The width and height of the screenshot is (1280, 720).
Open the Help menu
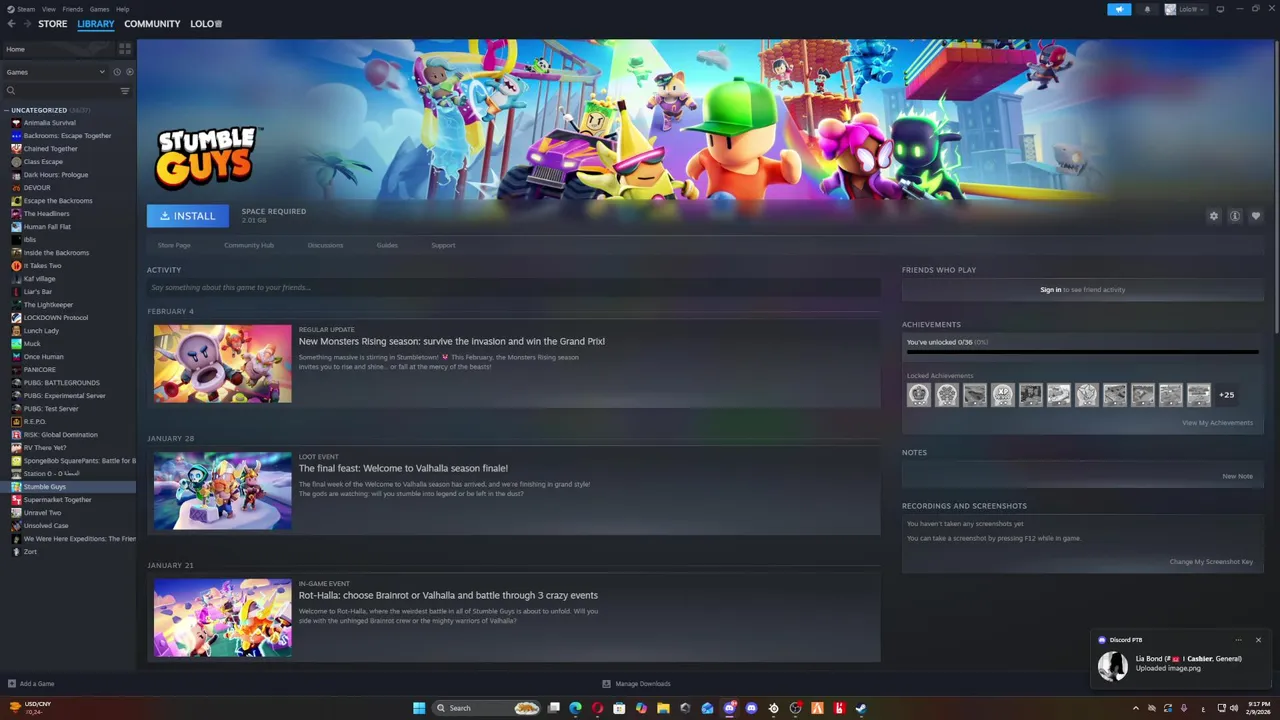pyautogui.click(x=122, y=9)
